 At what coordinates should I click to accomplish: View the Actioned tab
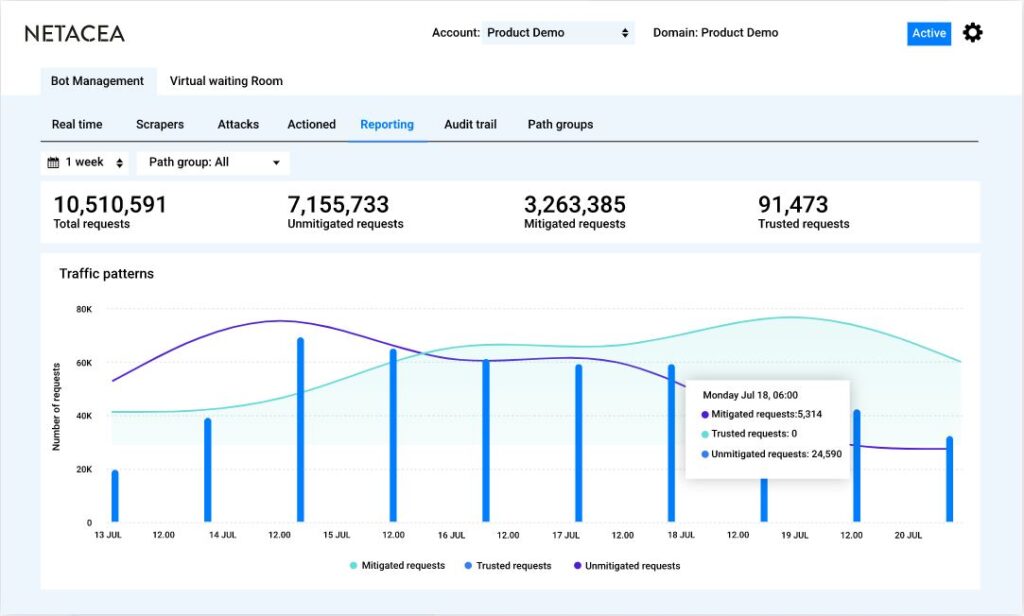click(311, 125)
